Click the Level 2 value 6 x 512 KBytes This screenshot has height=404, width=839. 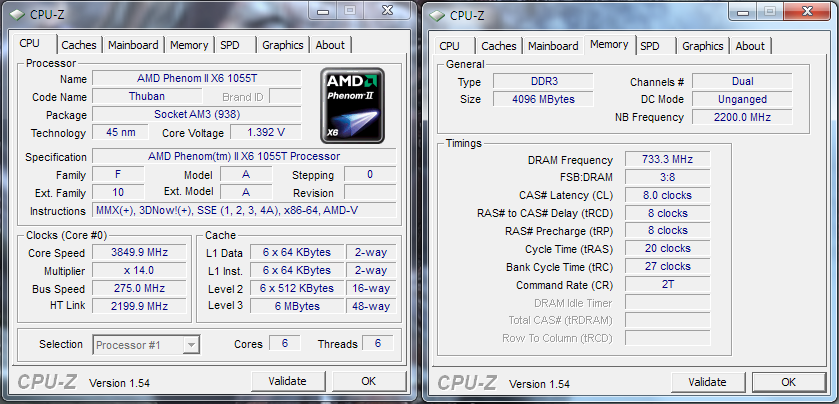(296, 288)
